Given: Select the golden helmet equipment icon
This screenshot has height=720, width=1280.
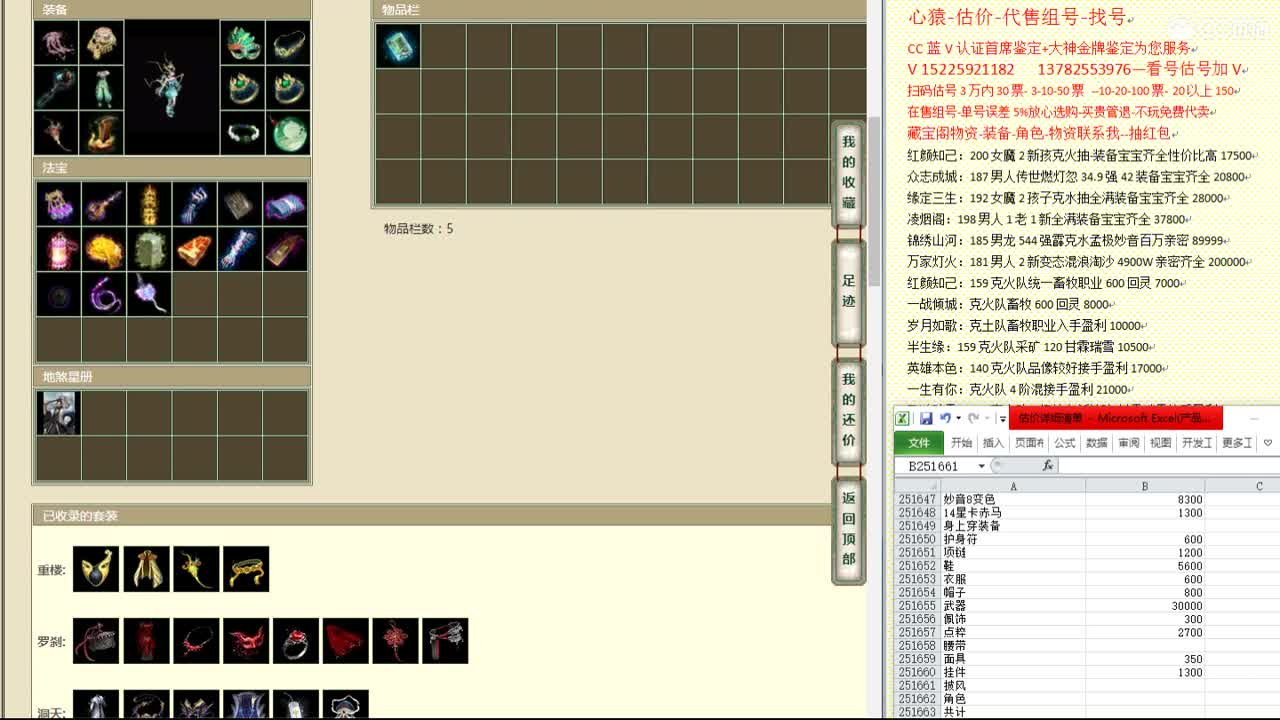Looking at the screenshot, I should [x=101, y=43].
